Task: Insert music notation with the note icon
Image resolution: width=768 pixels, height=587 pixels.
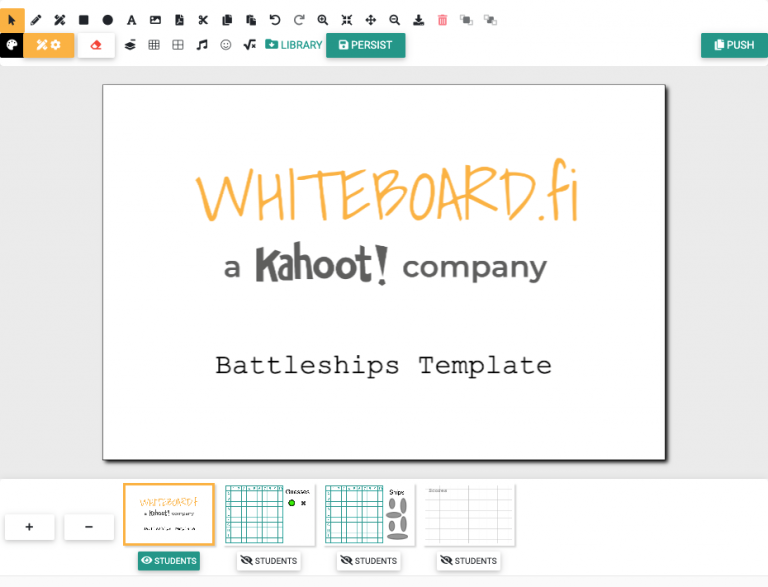Action: click(x=202, y=45)
